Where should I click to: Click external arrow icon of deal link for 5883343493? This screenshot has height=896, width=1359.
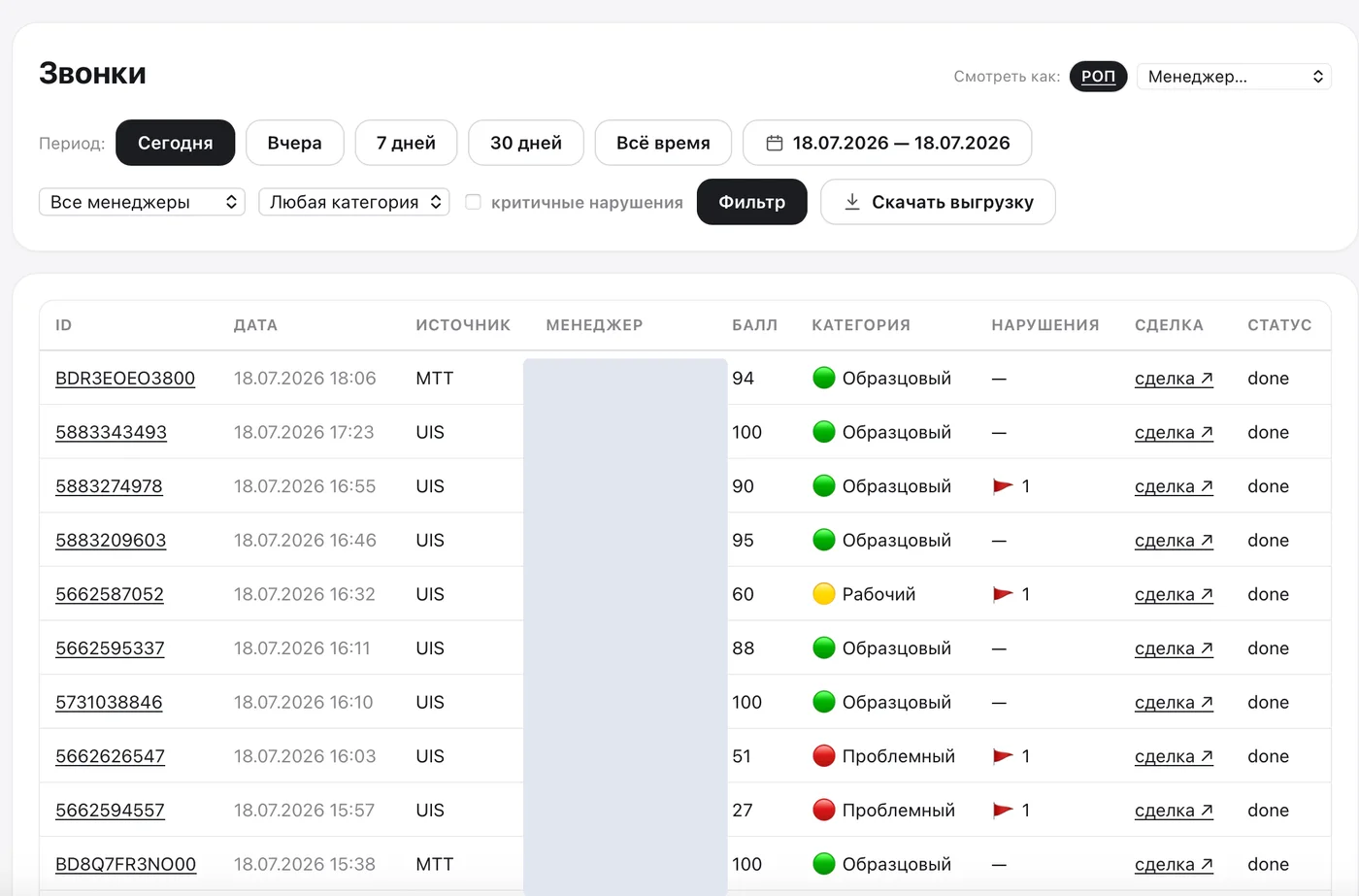[x=1207, y=432]
